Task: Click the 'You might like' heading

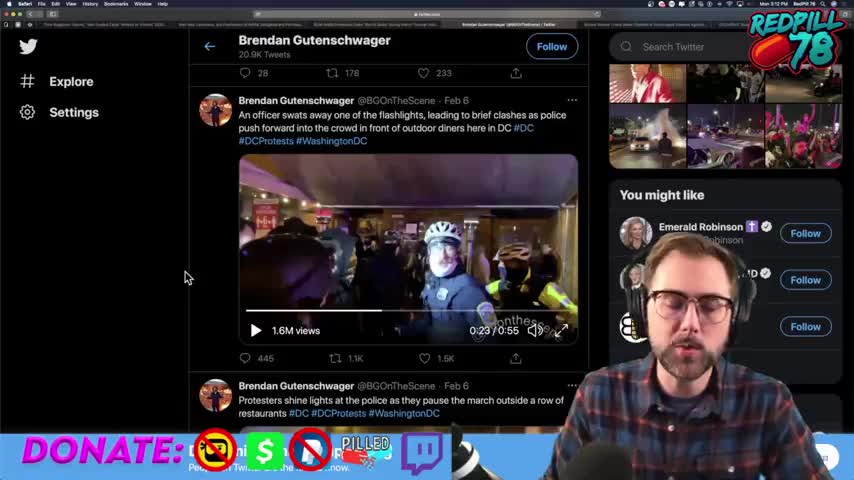Action: click(662, 195)
